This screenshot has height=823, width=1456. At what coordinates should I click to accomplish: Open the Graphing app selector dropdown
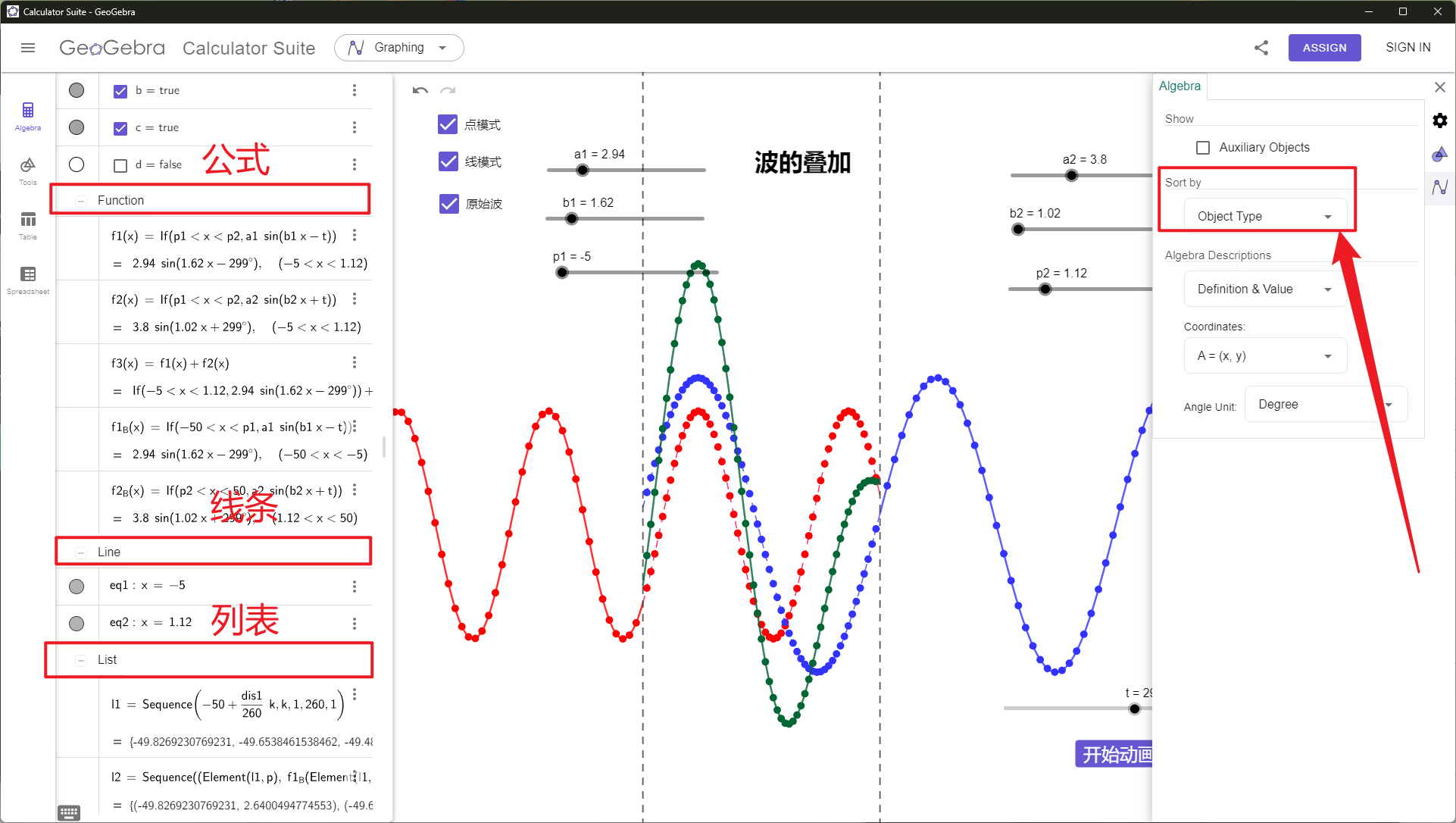(399, 48)
